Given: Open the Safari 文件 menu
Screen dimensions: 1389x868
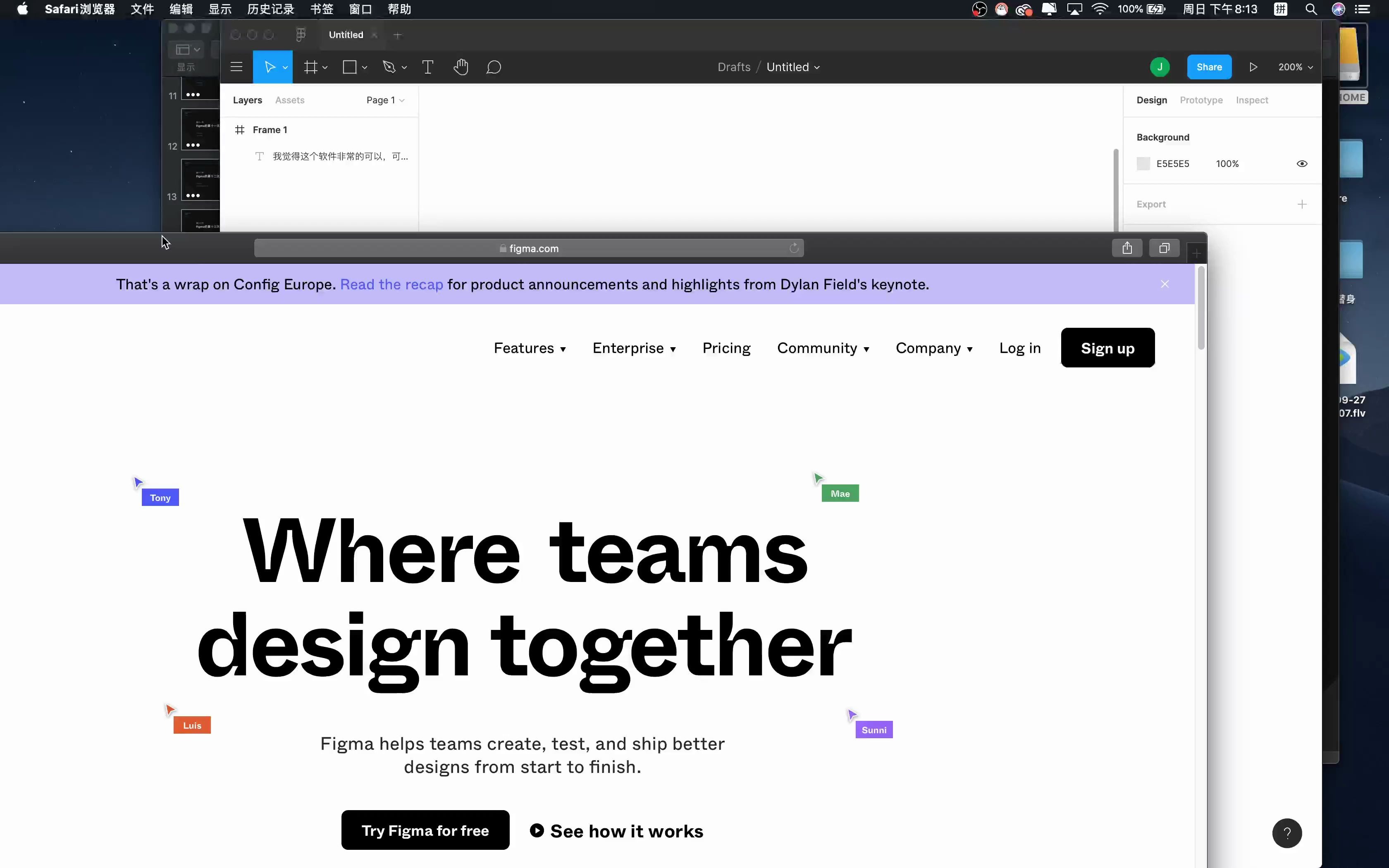Looking at the screenshot, I should click(142, 9).
